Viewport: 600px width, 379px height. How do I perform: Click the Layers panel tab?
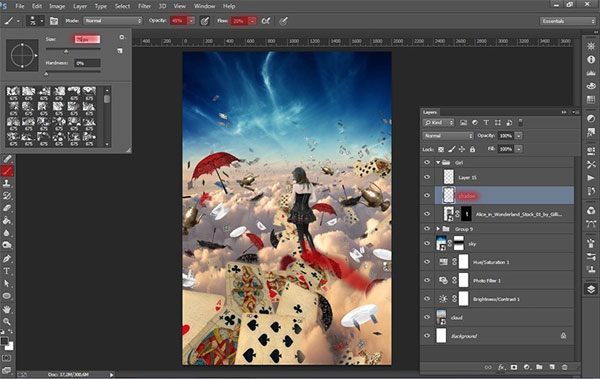pyautogui.click(x=430, y=112)
